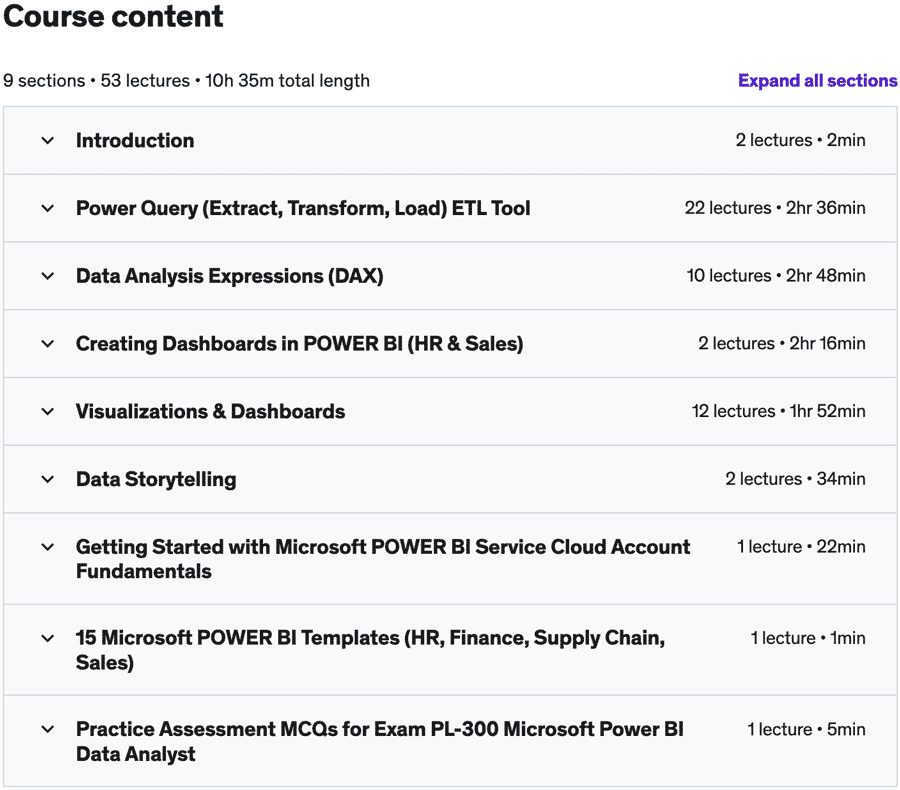Select Getting Started with Microsoft POWER BI Service title

pyautogui.click(x=383, y=559)
